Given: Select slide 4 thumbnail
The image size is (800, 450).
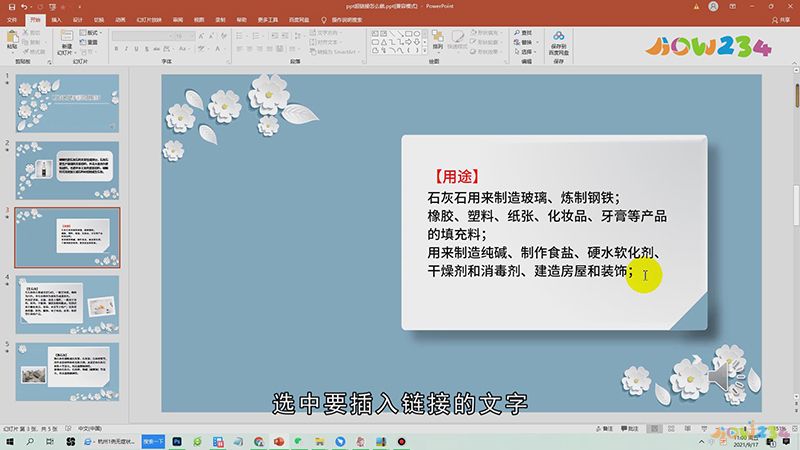Looking at the screenshot, I should coord(67,305).
